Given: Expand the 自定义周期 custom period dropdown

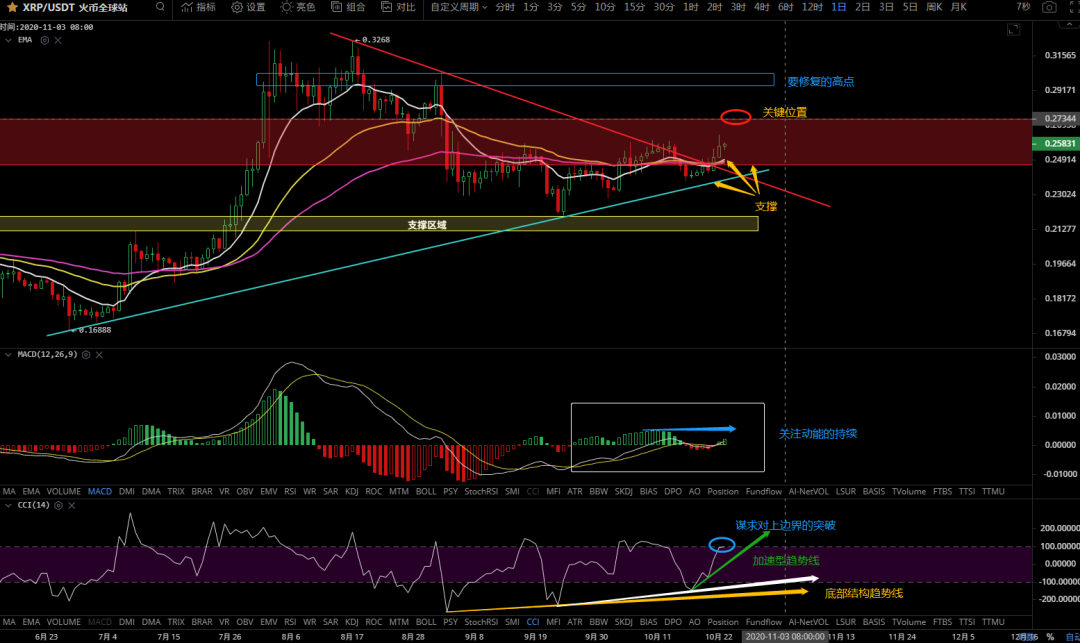Looking at the screenshot, I should point(459,7).
